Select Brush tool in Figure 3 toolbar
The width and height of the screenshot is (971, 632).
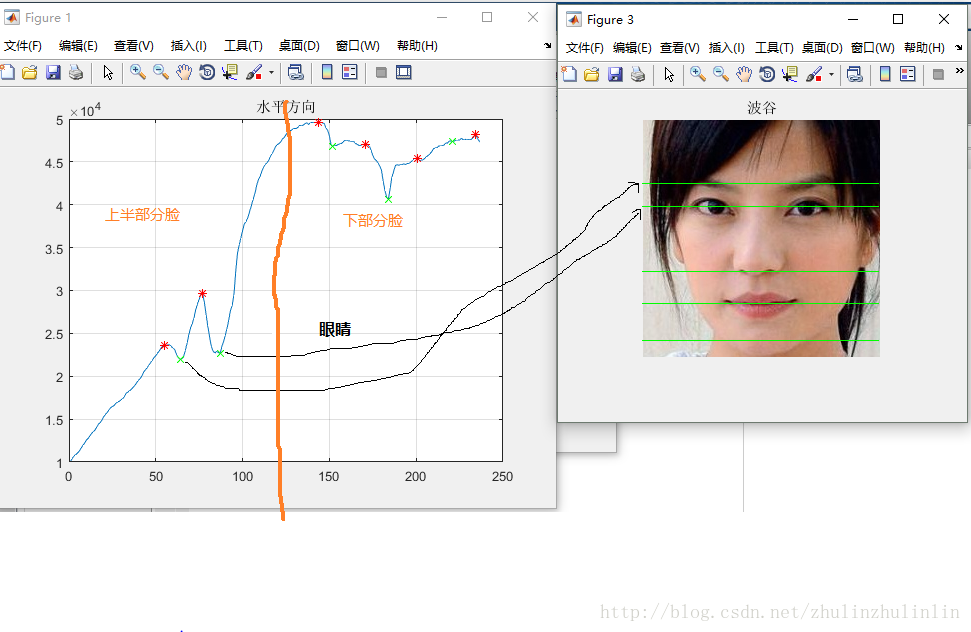814,75
